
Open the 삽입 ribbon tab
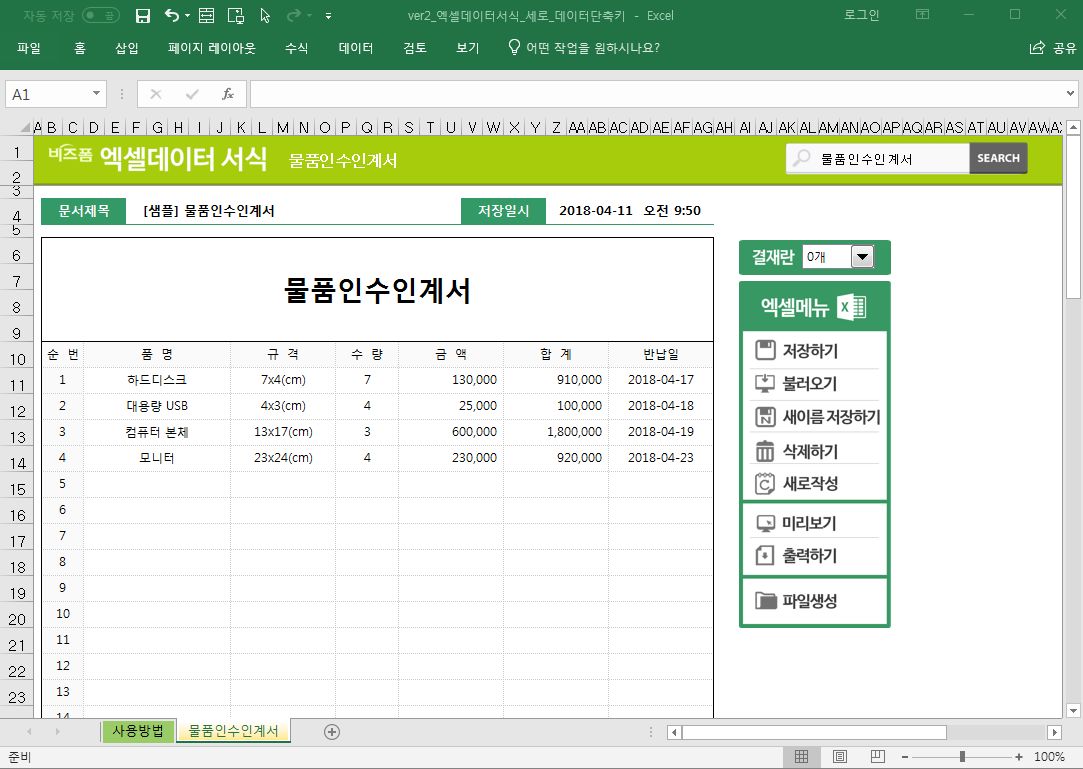point(127,48)
